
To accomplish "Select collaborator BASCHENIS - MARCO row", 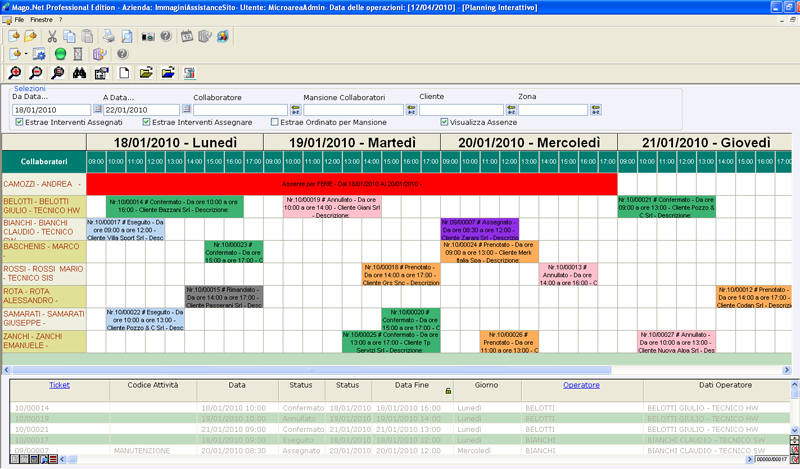I will click(x=44, y=252).
